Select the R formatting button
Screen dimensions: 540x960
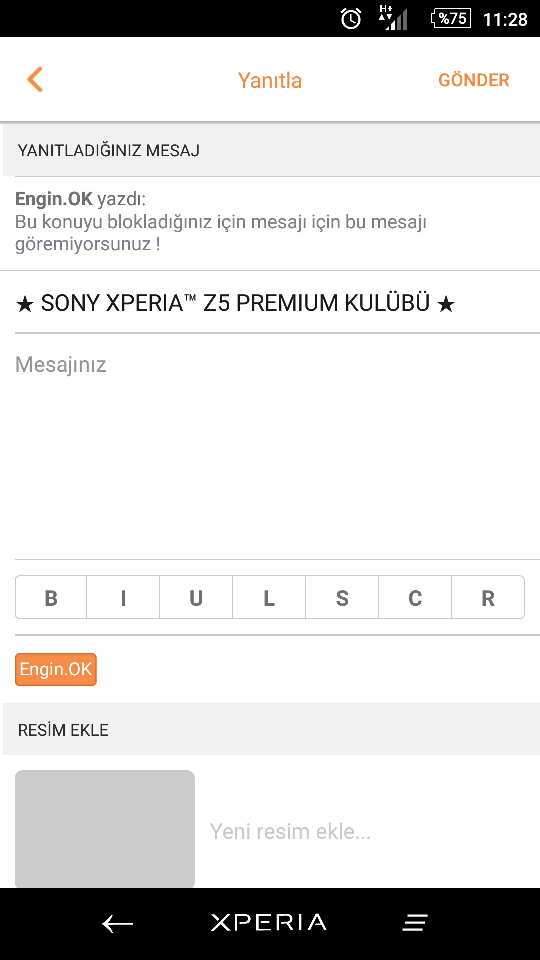pos(488,598)
